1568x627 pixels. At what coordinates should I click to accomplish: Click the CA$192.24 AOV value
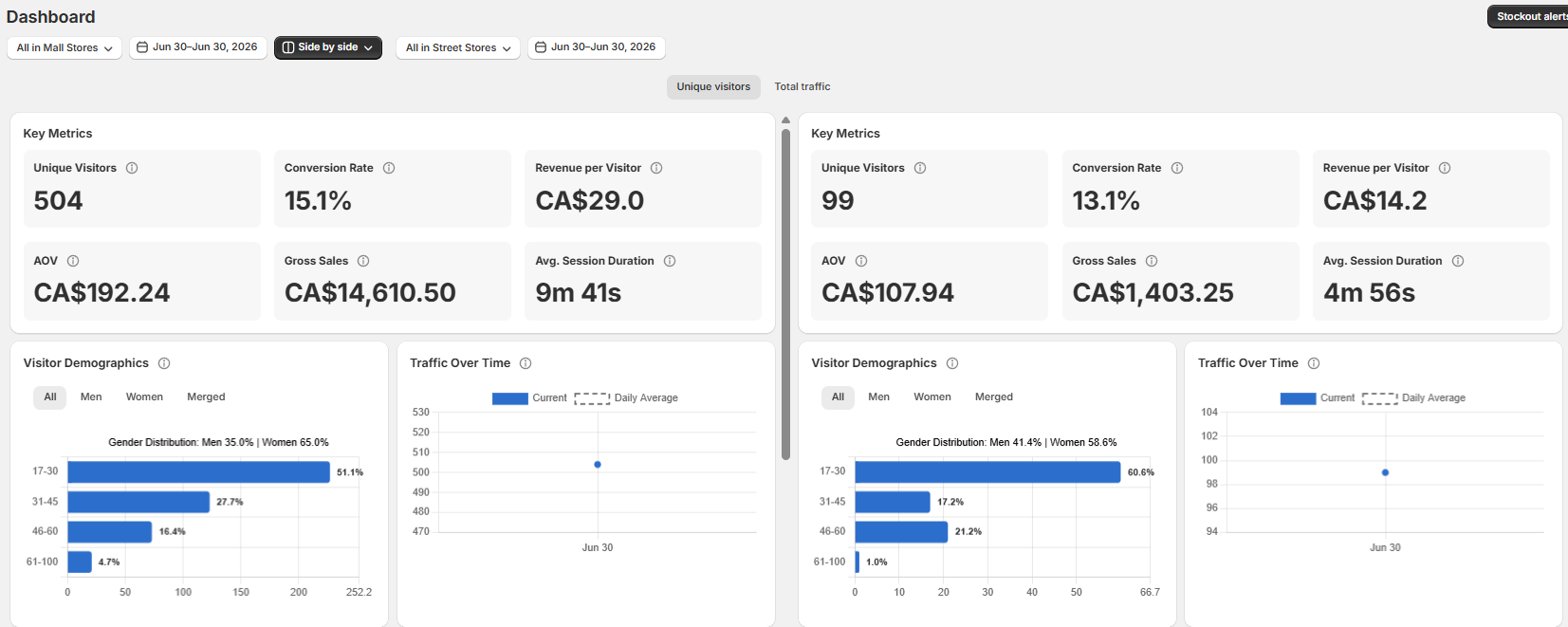click(x=101, y=293)
